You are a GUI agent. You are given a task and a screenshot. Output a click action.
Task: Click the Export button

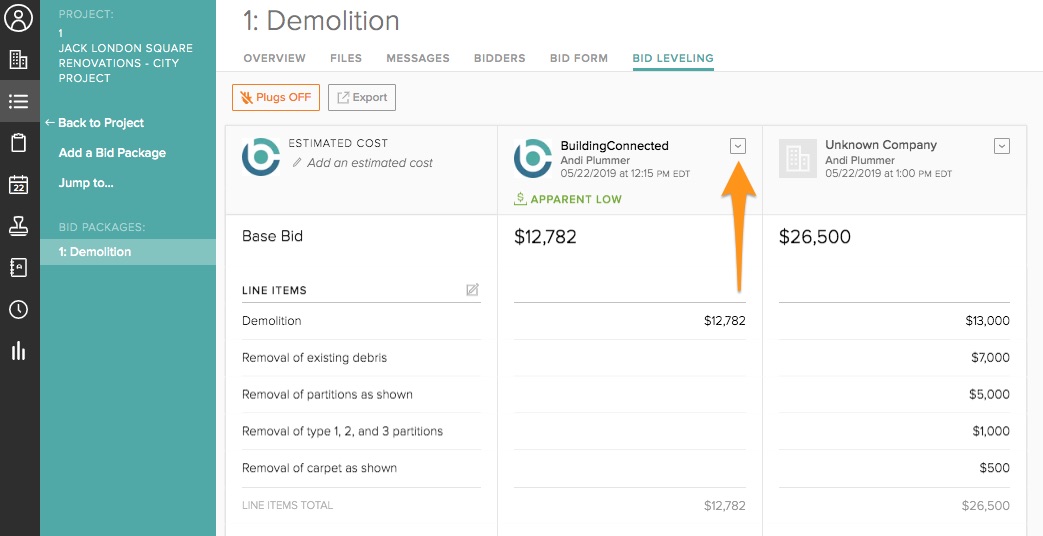[362, 97]
